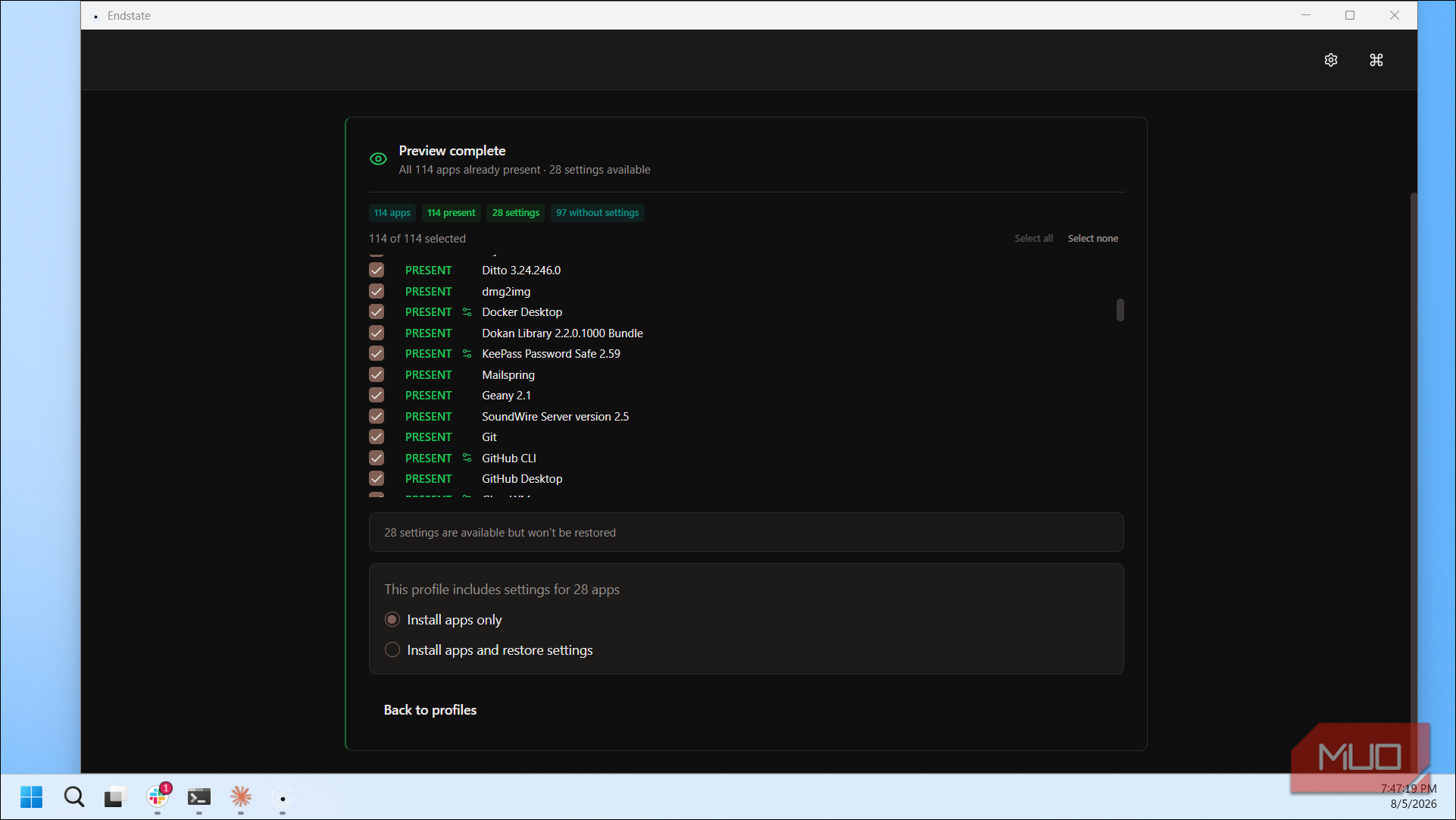Select Install apps and restore settings
The width and height of the screenshot is (1456, 820).
pos(392,650)
